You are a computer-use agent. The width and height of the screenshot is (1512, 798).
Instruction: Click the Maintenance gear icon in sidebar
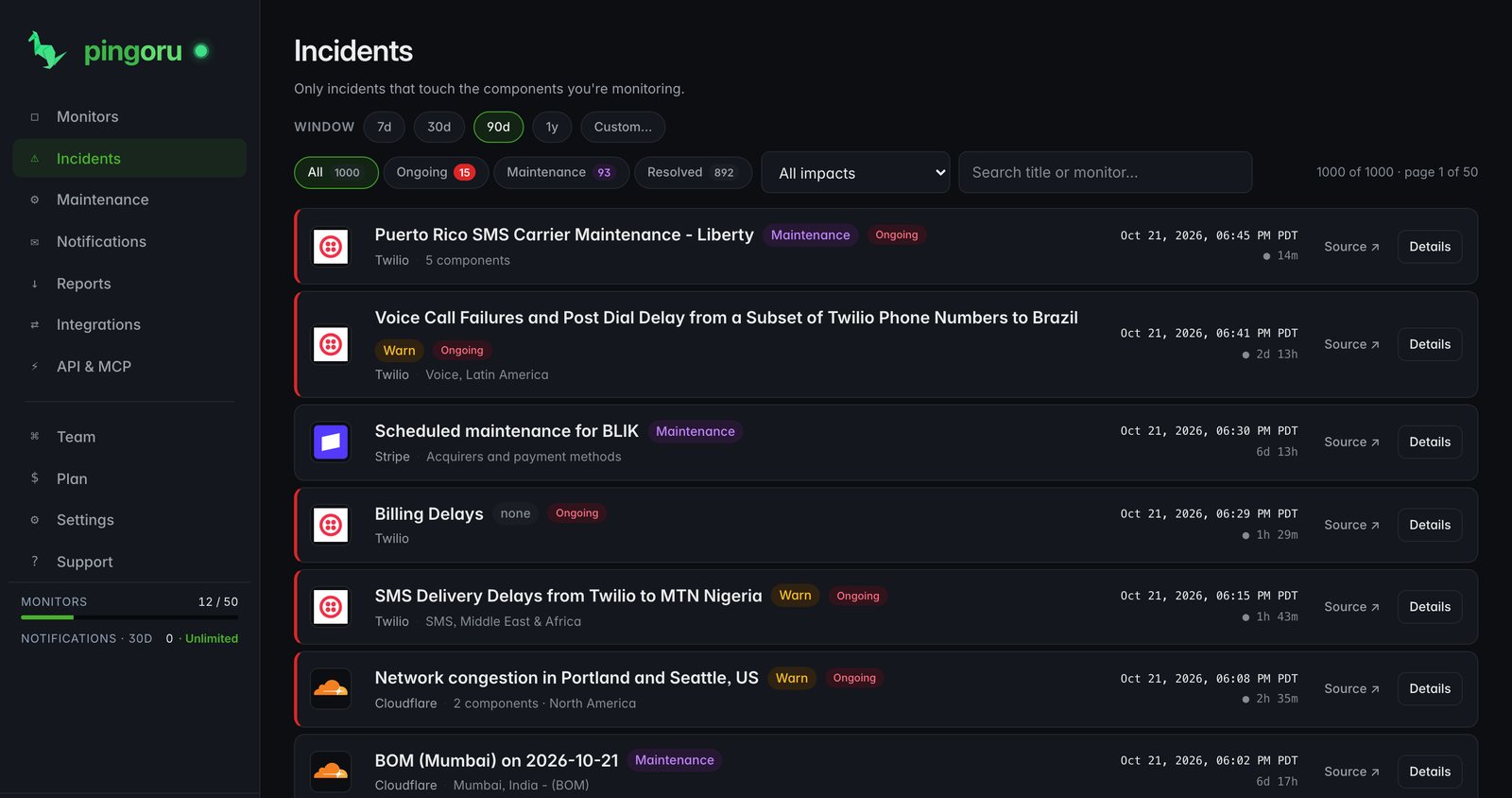pos(35,199)
